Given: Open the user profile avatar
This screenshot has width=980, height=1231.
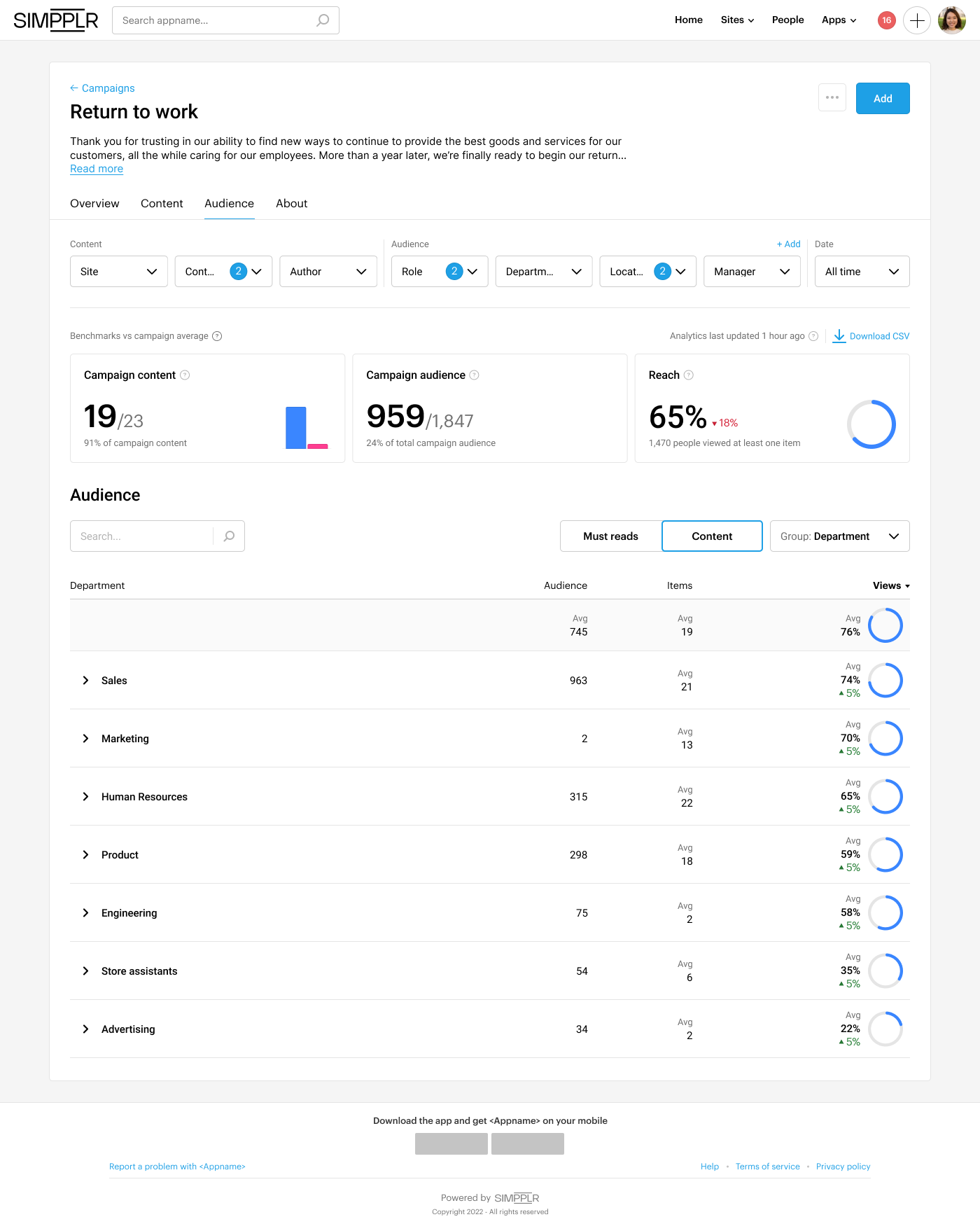Looking at the screenshot, I should pyautogui.click(x=951, y=20).
